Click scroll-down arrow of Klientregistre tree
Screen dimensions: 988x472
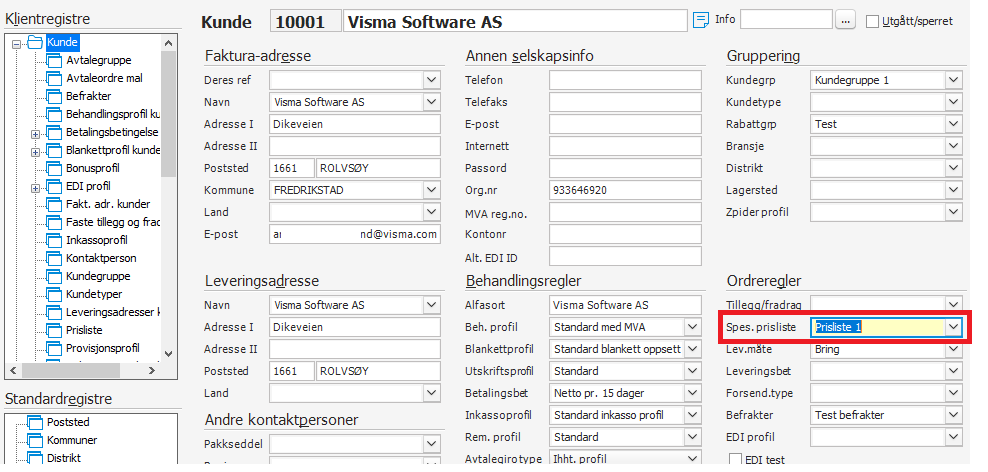(168, 354)
